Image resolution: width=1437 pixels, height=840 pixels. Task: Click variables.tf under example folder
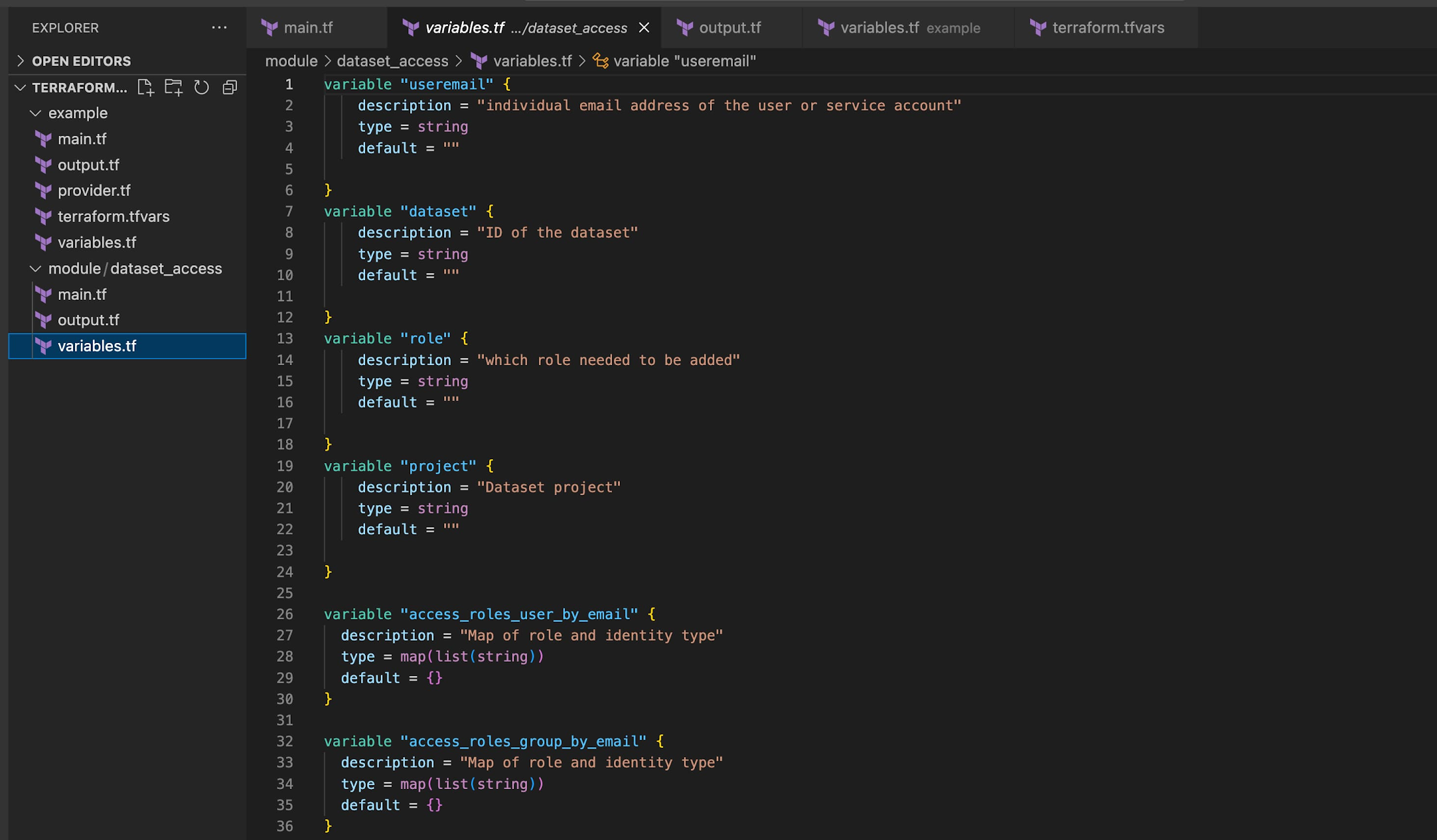97,242
